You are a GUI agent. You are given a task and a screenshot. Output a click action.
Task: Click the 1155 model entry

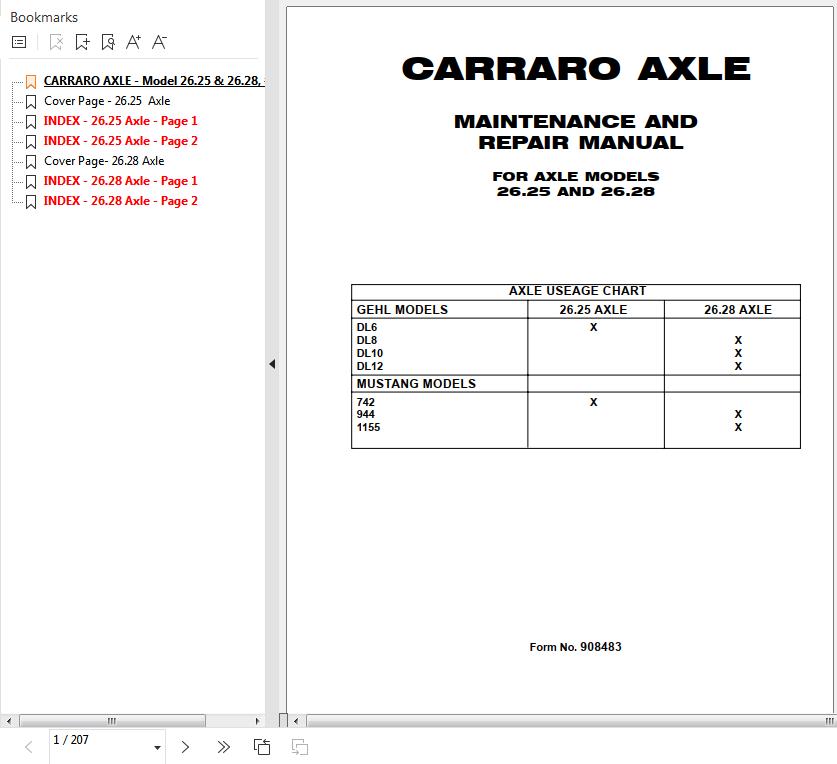click(x=368, y=427)
